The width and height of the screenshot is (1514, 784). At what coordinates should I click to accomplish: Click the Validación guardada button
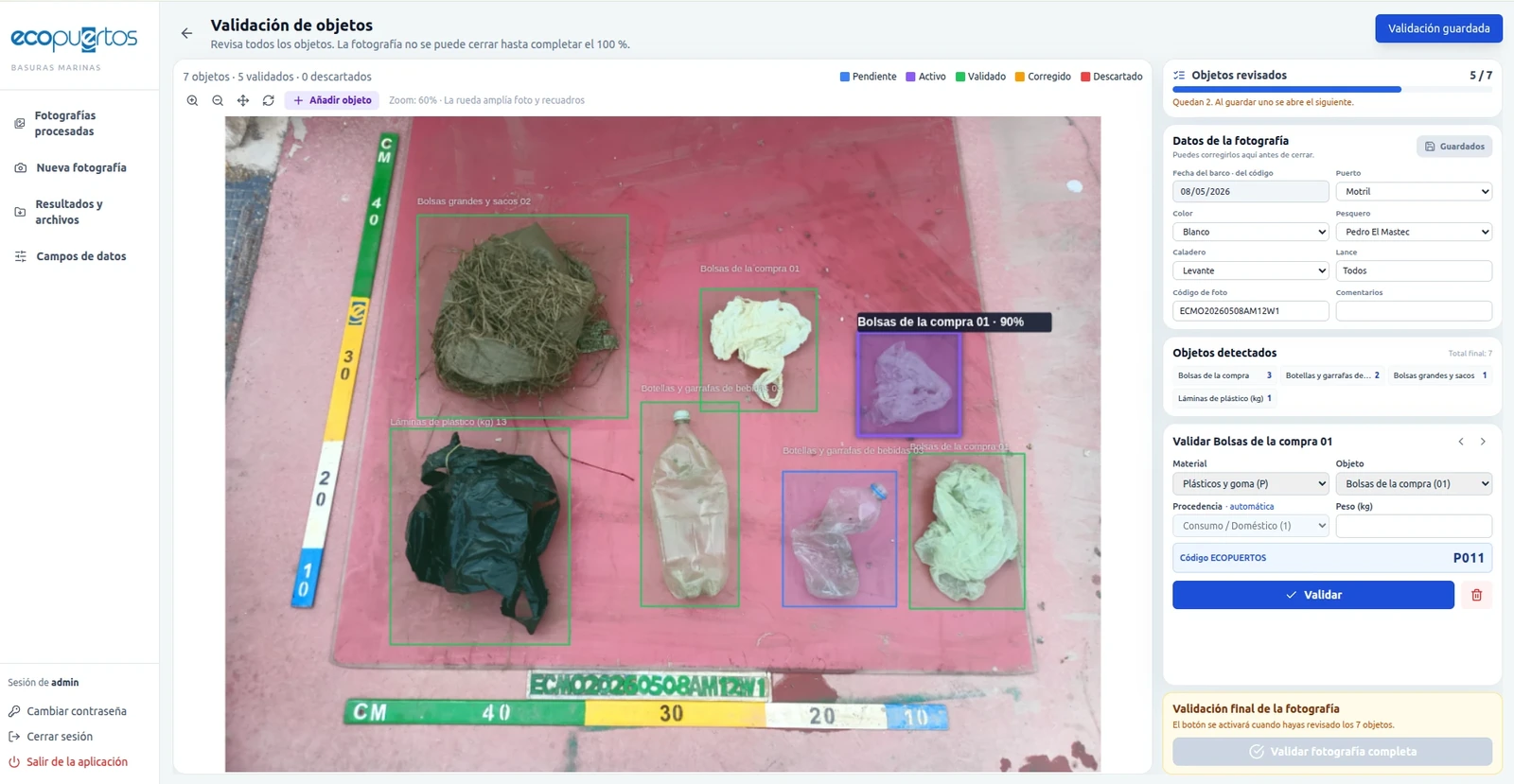pos(1438,28)
